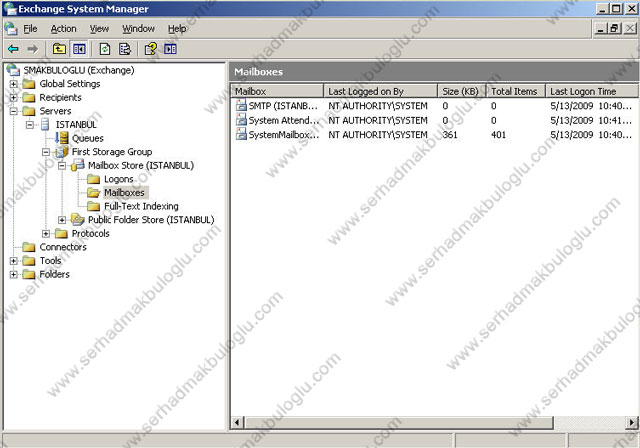Restore the inner MMC child window
The image size is (640, 448).
pos(614,29)
